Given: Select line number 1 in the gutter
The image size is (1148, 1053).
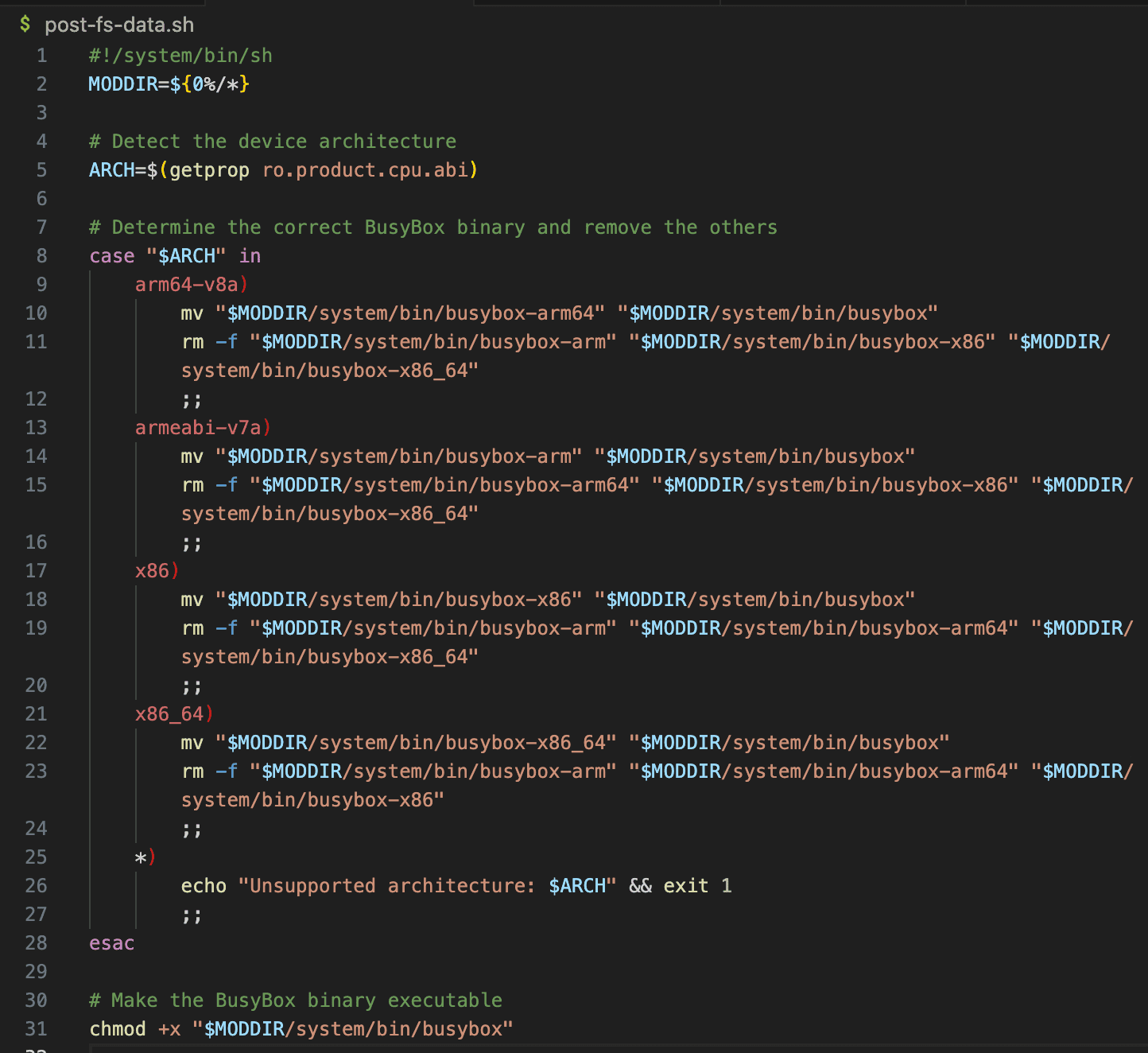Looking at the screenshot, I should [41, 56].
